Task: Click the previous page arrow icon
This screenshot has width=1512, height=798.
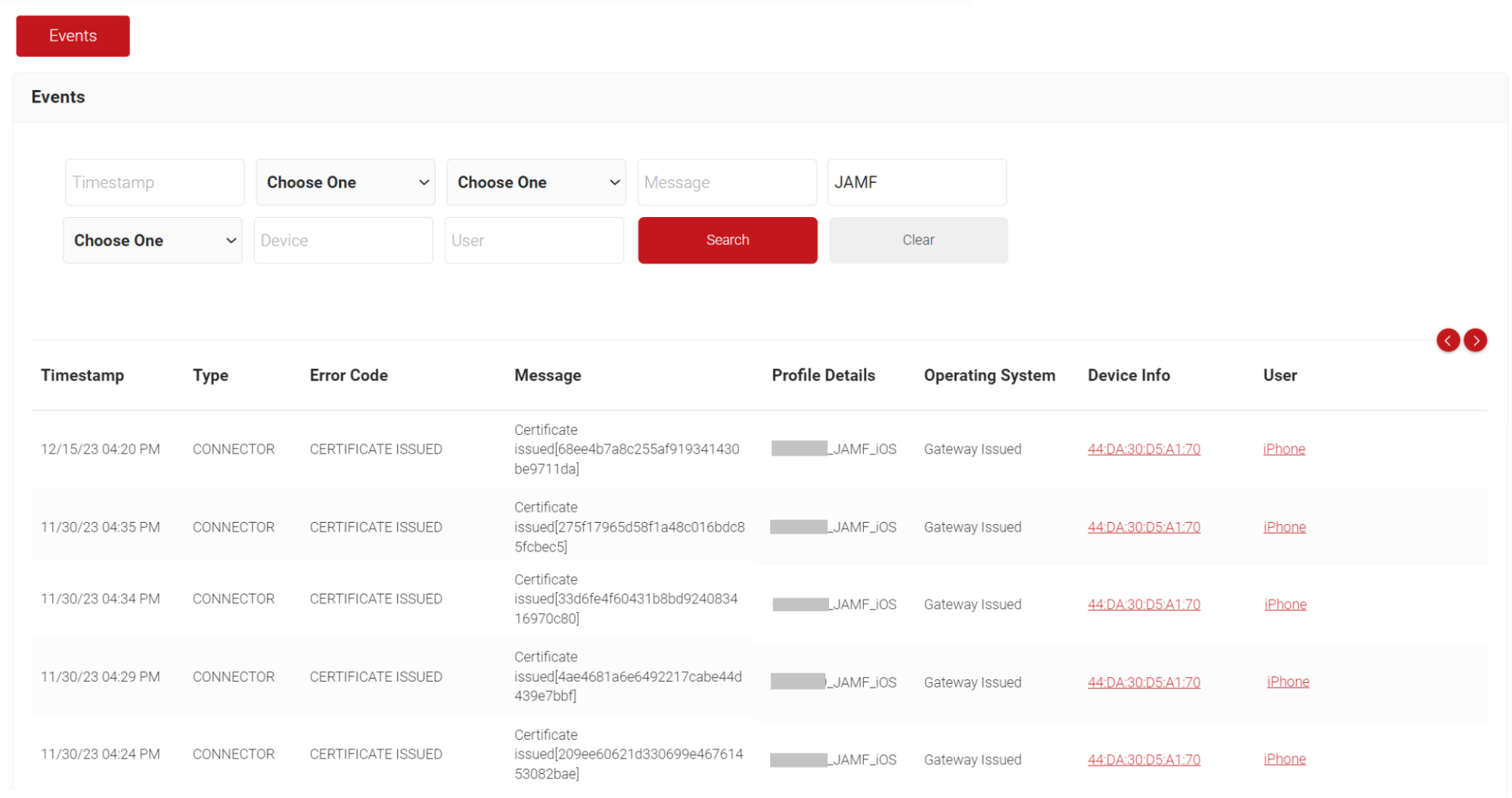Action: tap(1448, 340)
